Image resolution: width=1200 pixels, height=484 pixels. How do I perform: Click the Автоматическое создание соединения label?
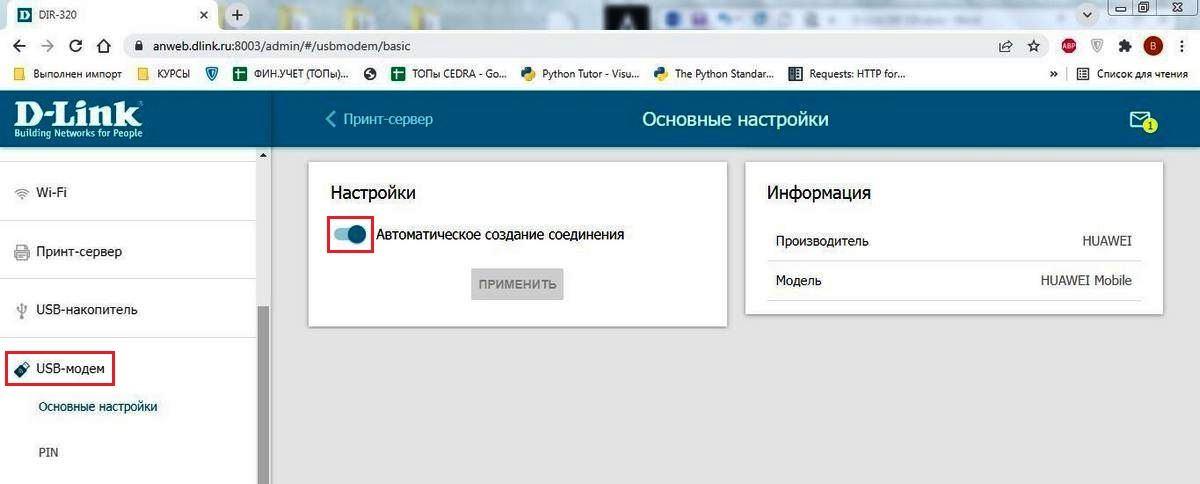click(x=500, y=234)
